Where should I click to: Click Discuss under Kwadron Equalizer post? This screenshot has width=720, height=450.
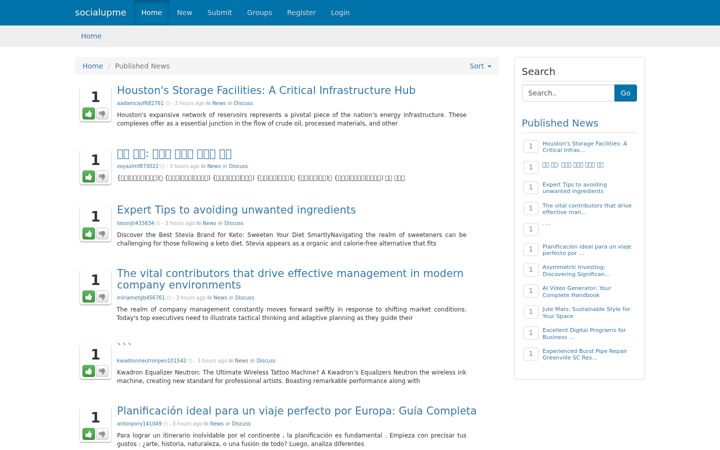click(x=266, y=361)
